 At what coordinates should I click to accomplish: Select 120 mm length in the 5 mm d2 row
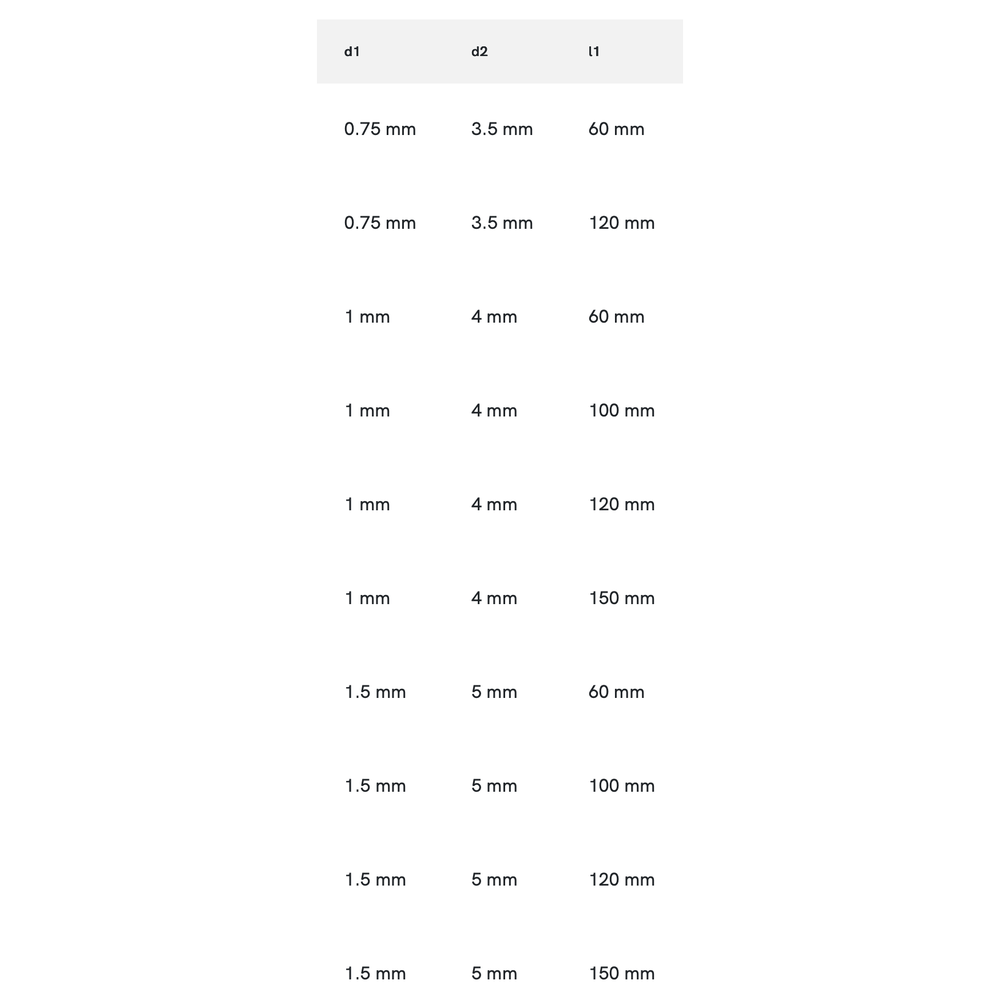(621, 880)
